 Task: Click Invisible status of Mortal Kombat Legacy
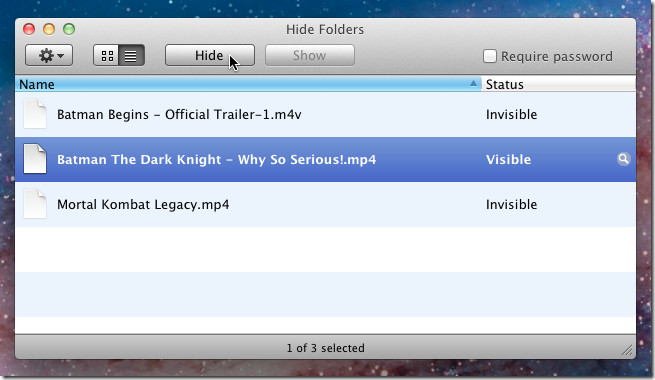(x=511, y=205)
